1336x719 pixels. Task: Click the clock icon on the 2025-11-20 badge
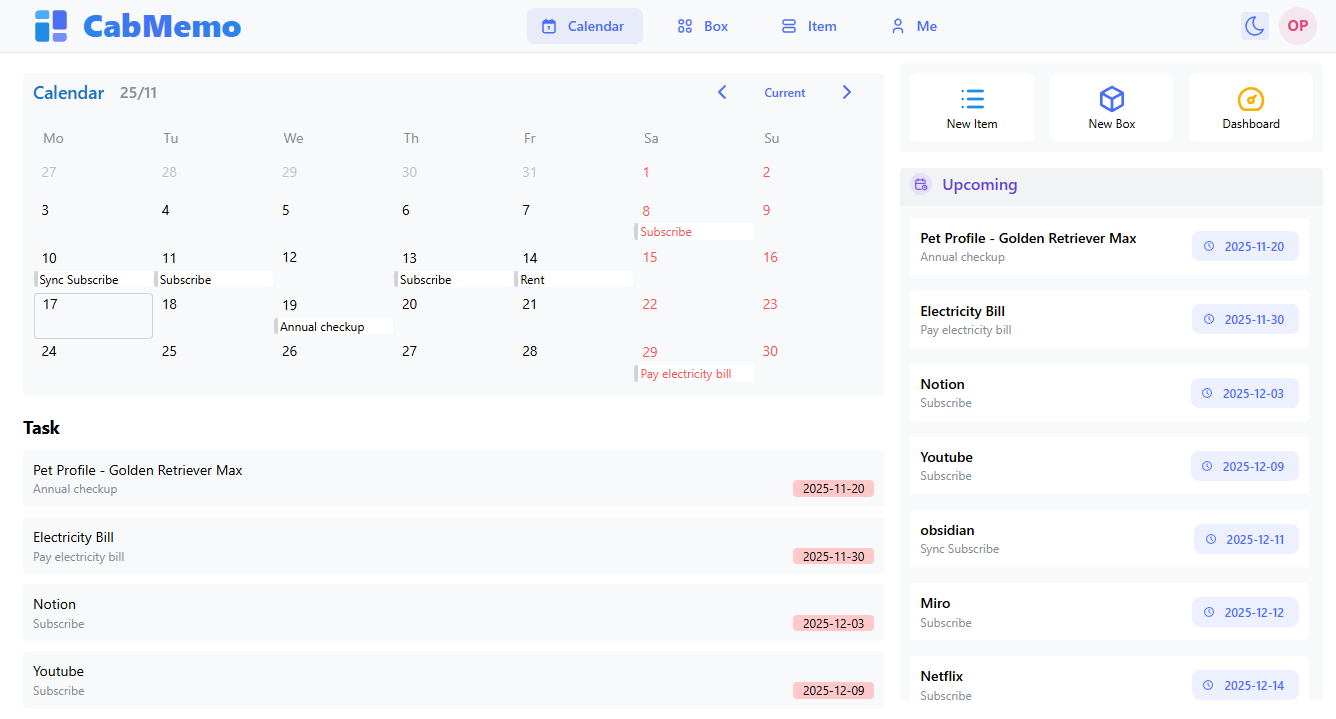(x=1211, y=245)
